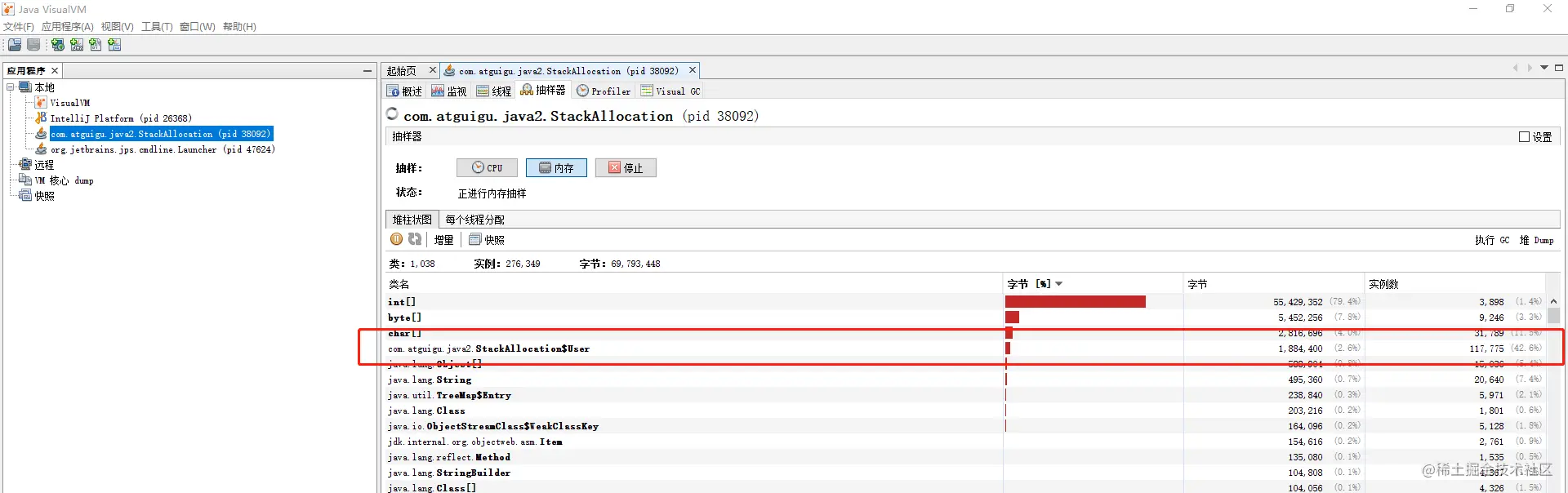Image resolution: width=1568 pixels, height=493 pixels.
Task: Switch to 每个线程分配 tab
Action: click(474, 220)
